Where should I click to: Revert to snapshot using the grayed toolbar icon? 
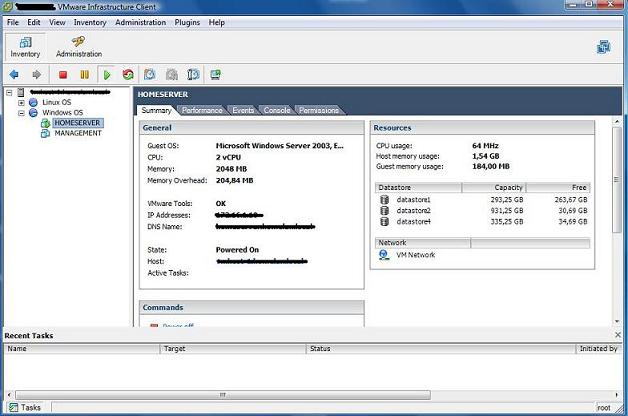click(x=172, y=74)
